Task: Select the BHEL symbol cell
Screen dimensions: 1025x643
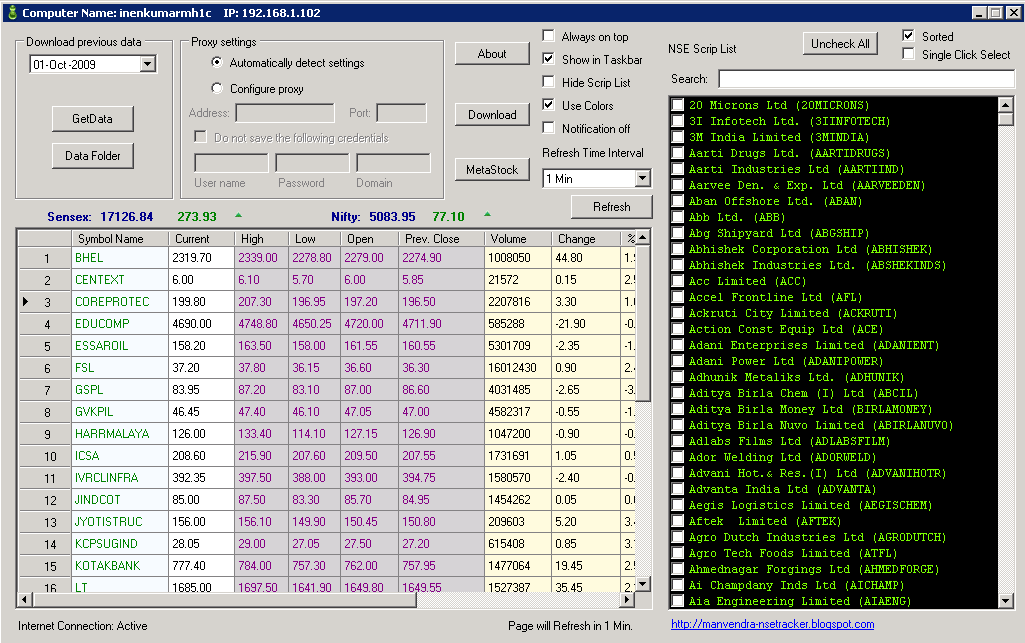Action: click(x=120, y=257)
